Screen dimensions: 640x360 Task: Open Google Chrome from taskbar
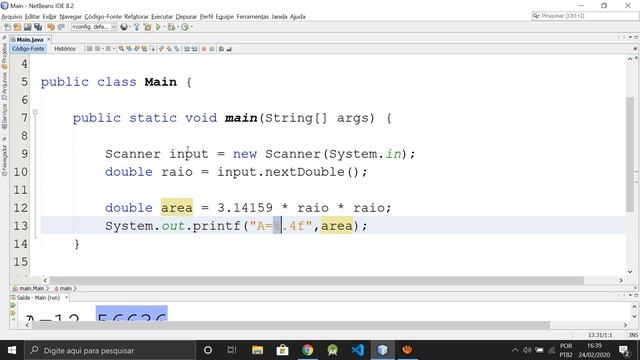click(x=307, y=350)
